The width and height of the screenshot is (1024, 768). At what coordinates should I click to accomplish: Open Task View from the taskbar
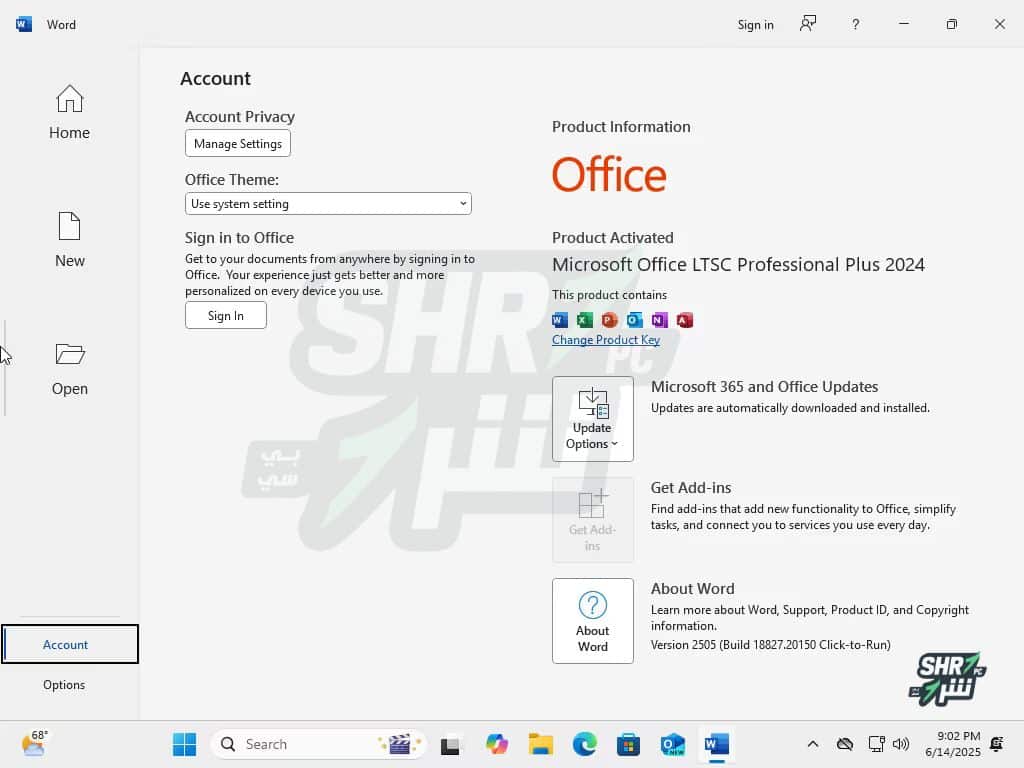tap(450, 744)
